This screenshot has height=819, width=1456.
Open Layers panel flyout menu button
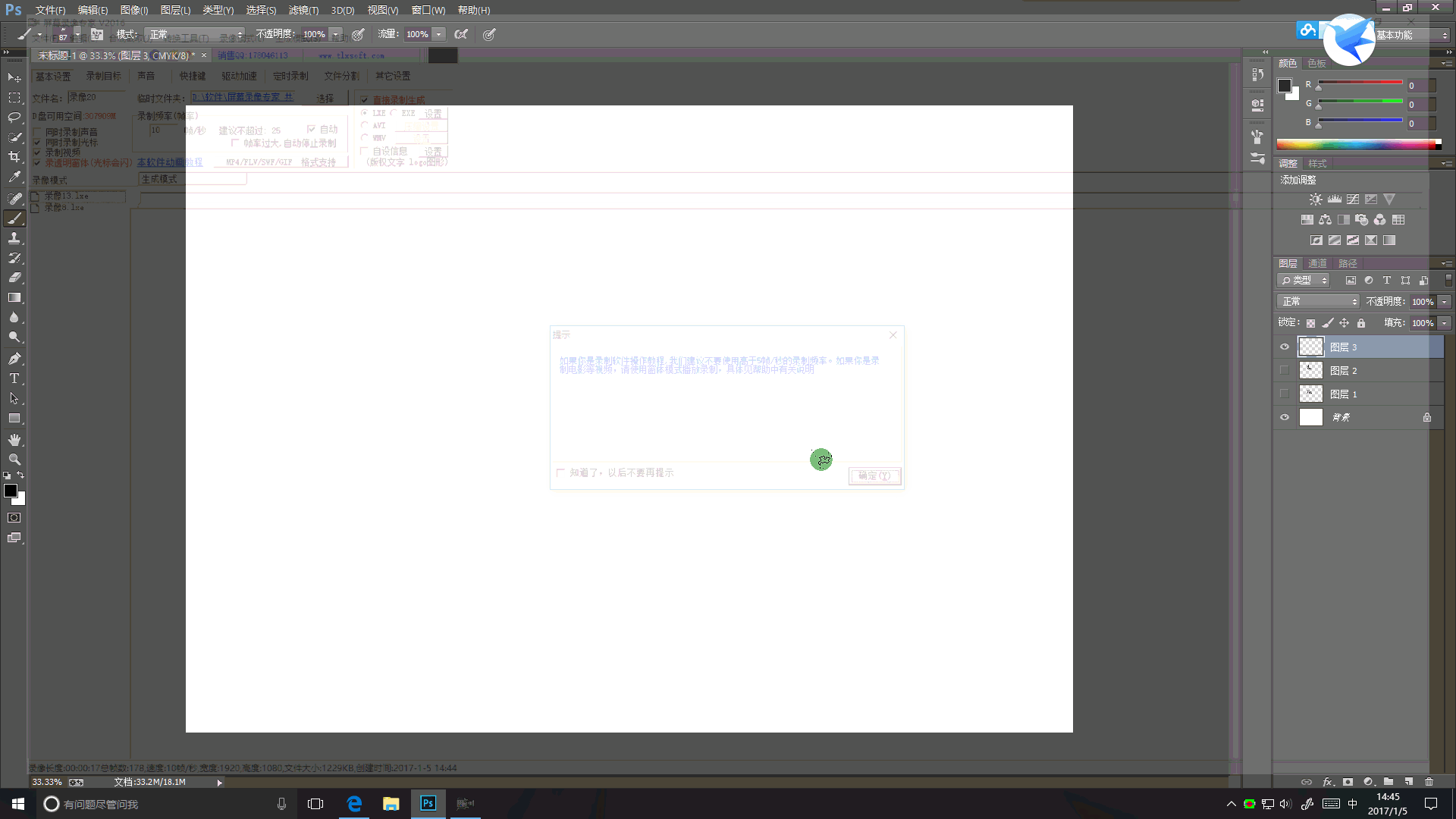pos(1447,263)
